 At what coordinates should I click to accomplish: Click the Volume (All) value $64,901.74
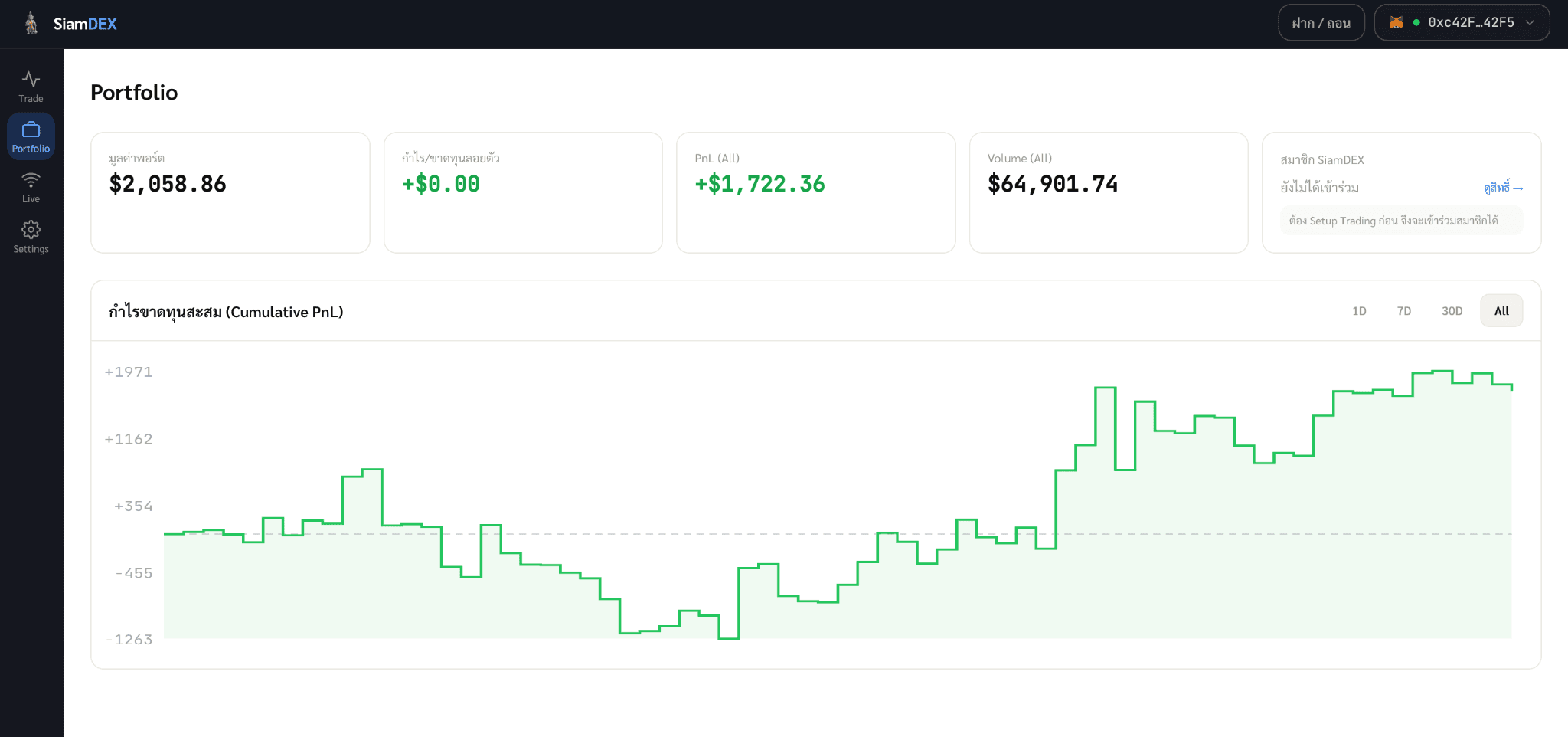pyautogui.click(x=1053, y=184)
